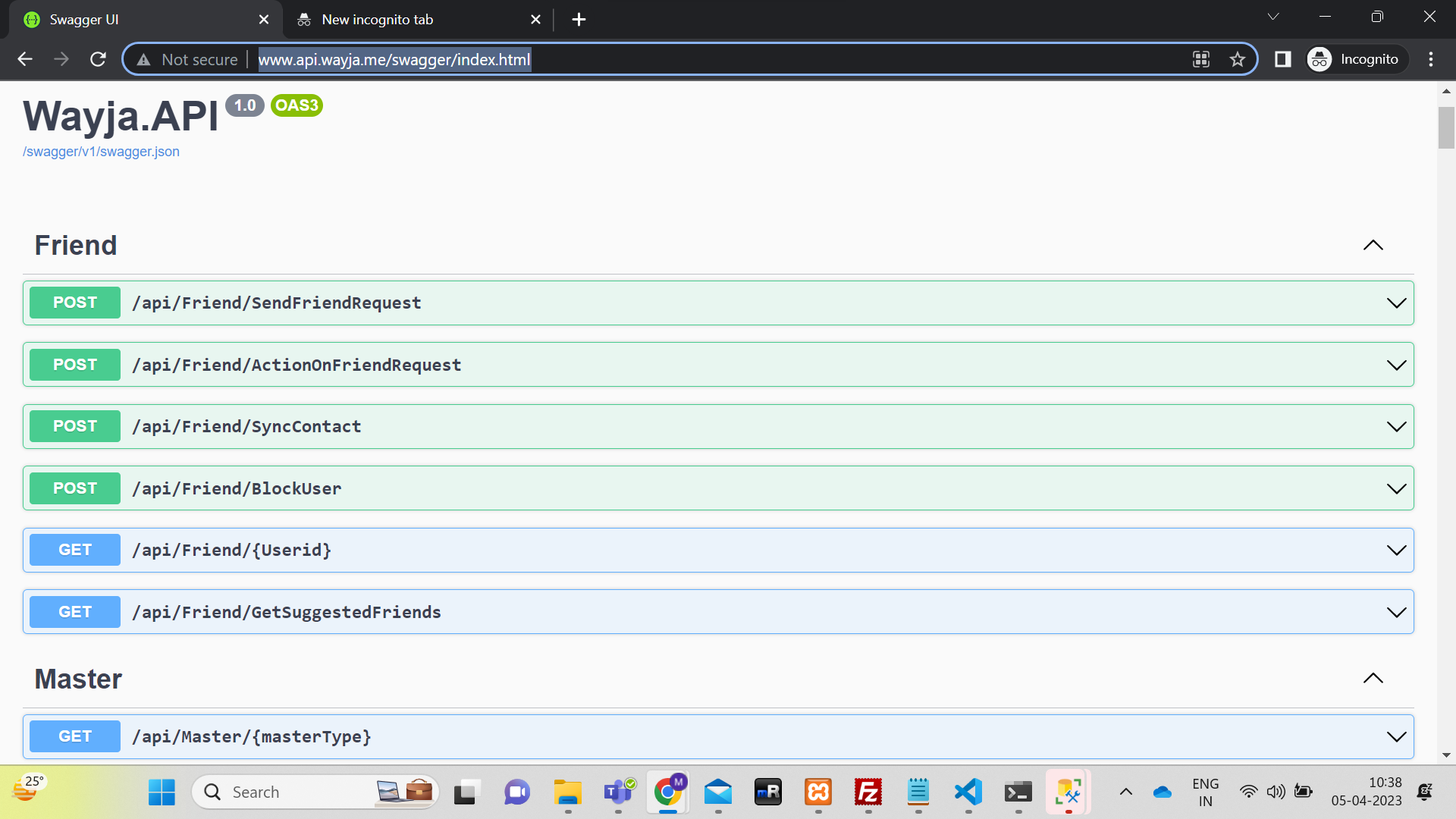Reload the Swagger UI page
1456x819 pixels.
click(98, 59)
